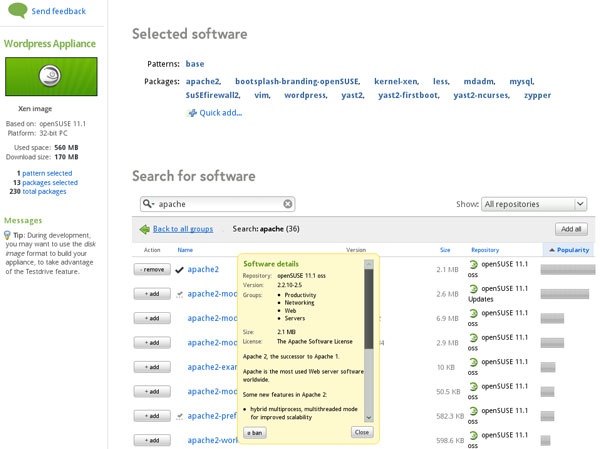Image resolution: width=600 pixels, height=449 pixels.
Task: Click the Software details scroll down arrow
Action: [368, 418]
